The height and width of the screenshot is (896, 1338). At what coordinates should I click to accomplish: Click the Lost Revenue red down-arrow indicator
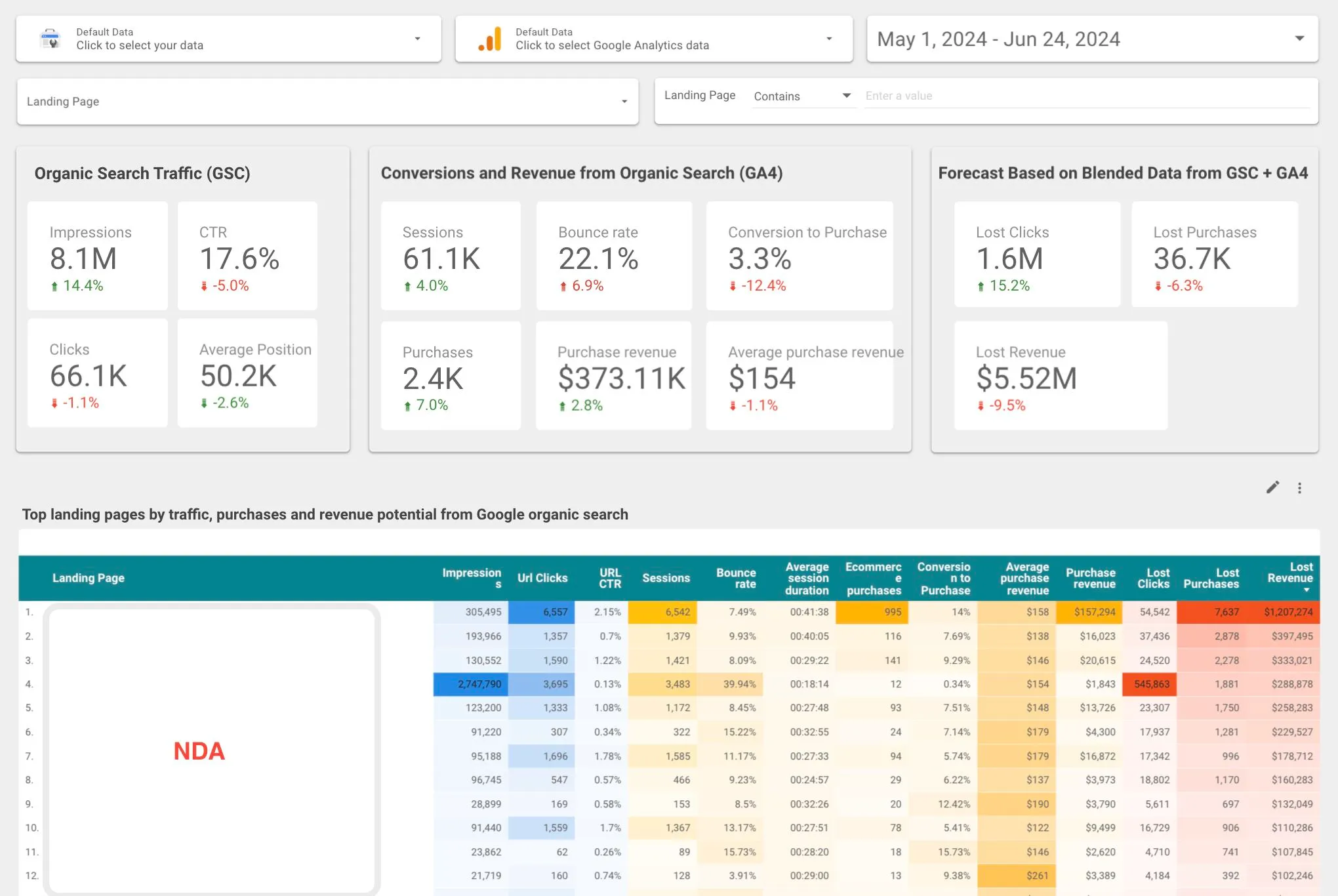pyautogui.click(x=981, y=406)
